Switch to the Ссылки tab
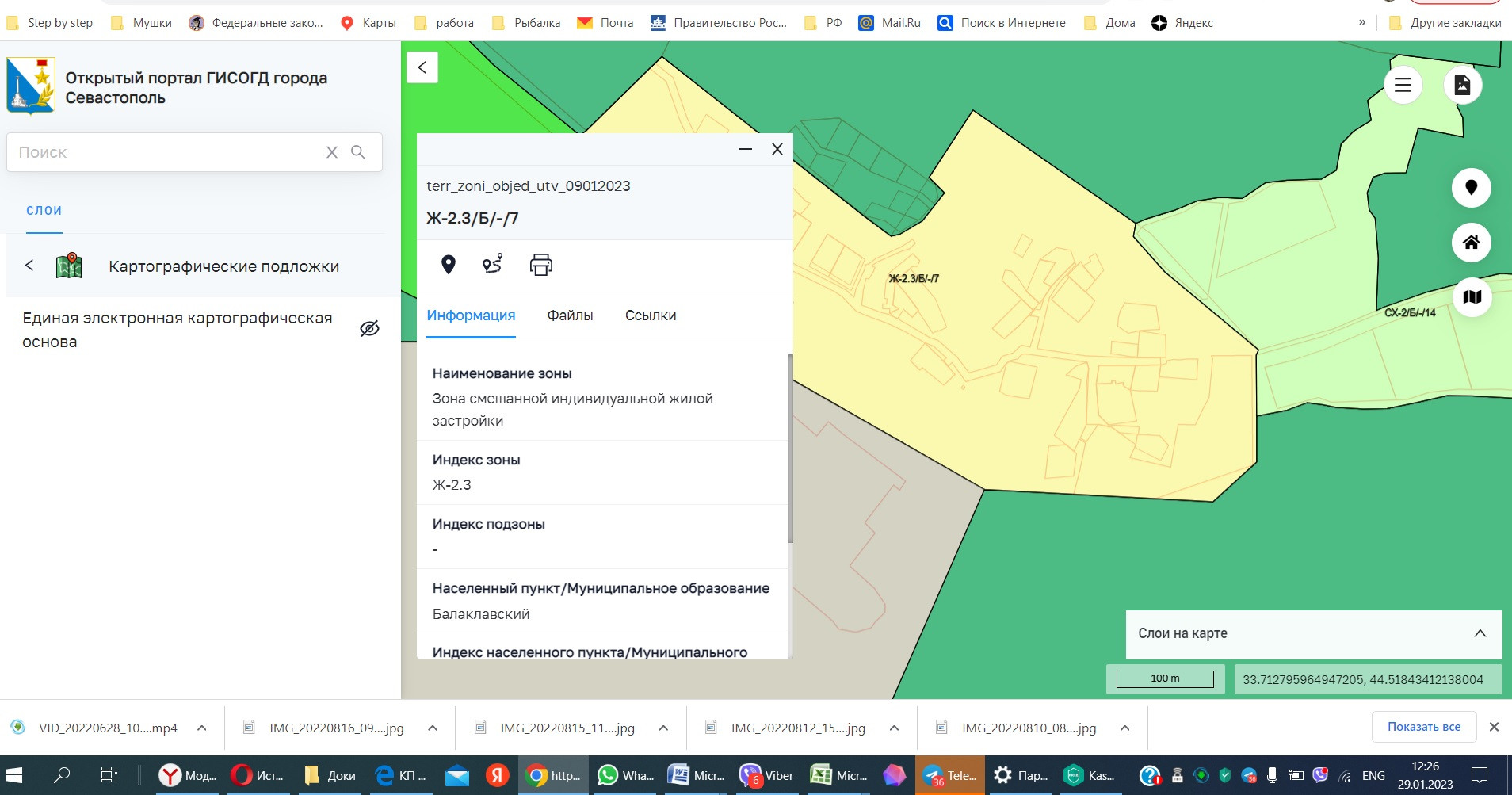 tap(651, 315)
